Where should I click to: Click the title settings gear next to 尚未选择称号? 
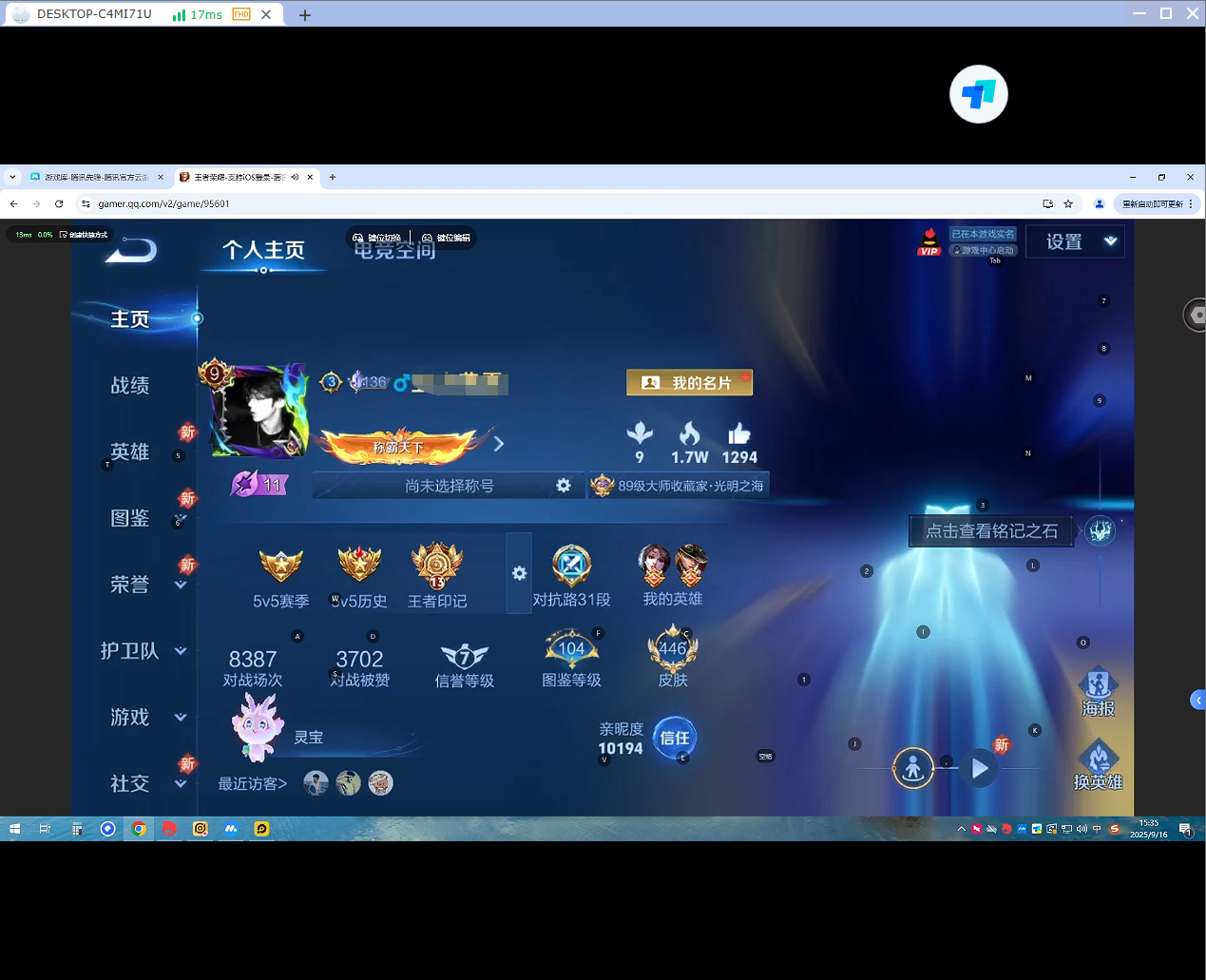(564, 486)
